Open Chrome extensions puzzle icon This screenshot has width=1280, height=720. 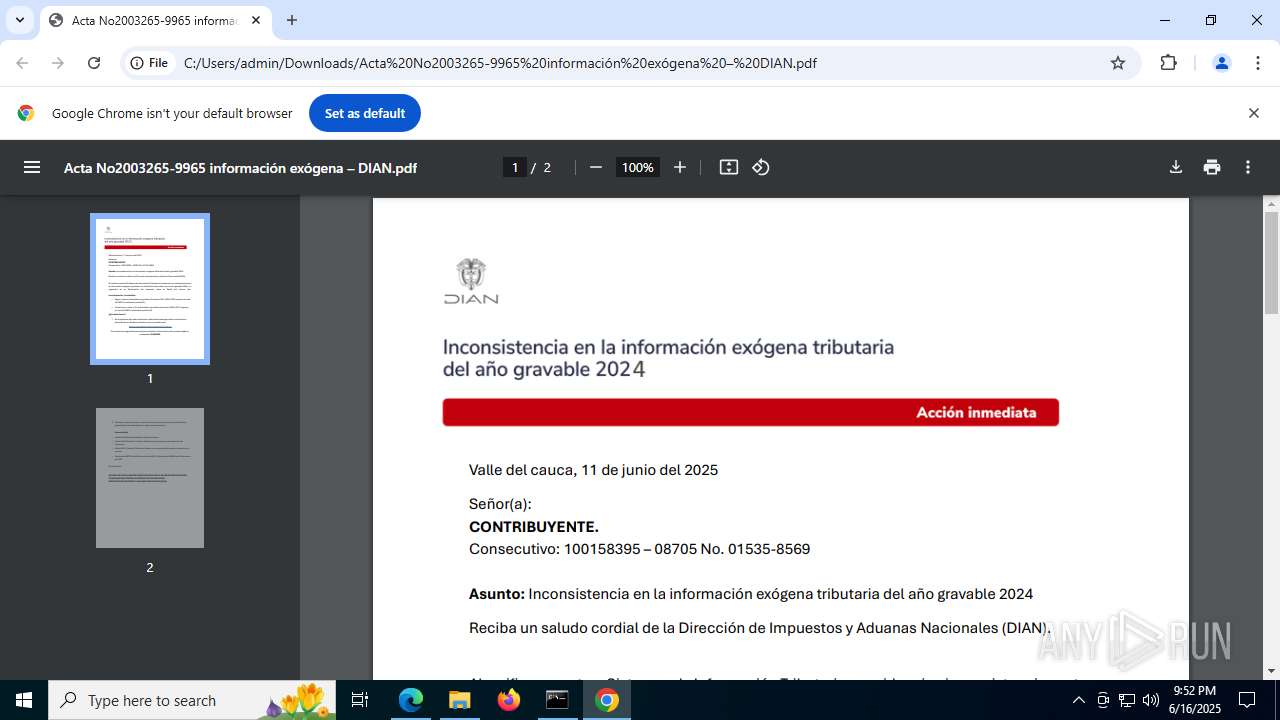coord(1168,63)
